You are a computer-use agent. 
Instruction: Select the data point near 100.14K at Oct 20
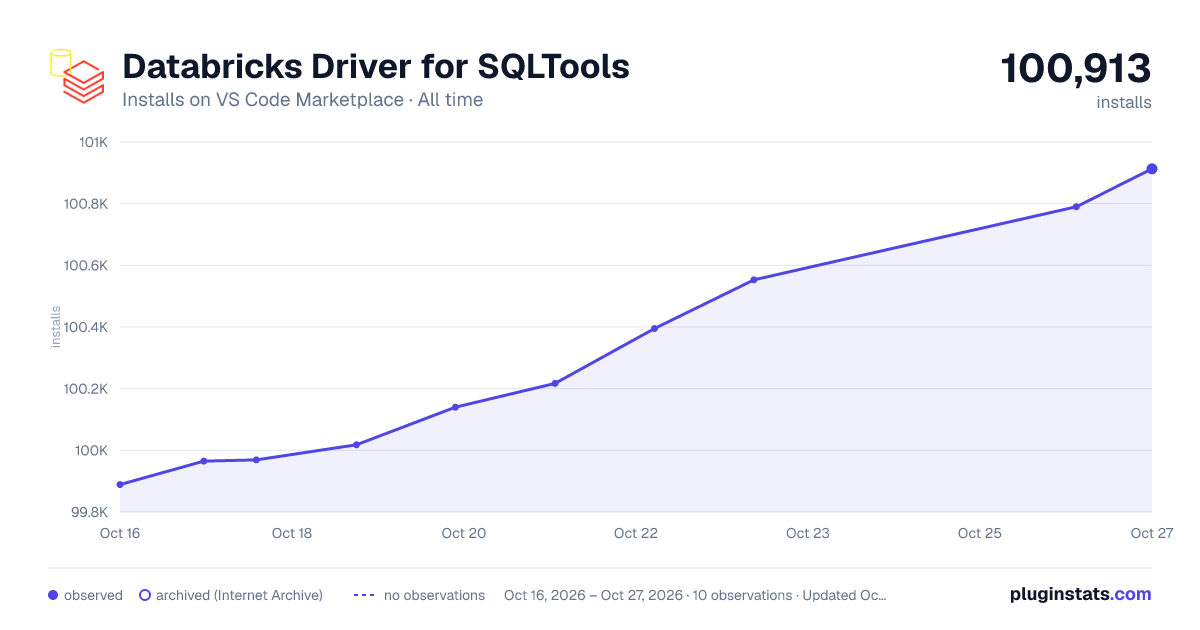click(455, 407)
